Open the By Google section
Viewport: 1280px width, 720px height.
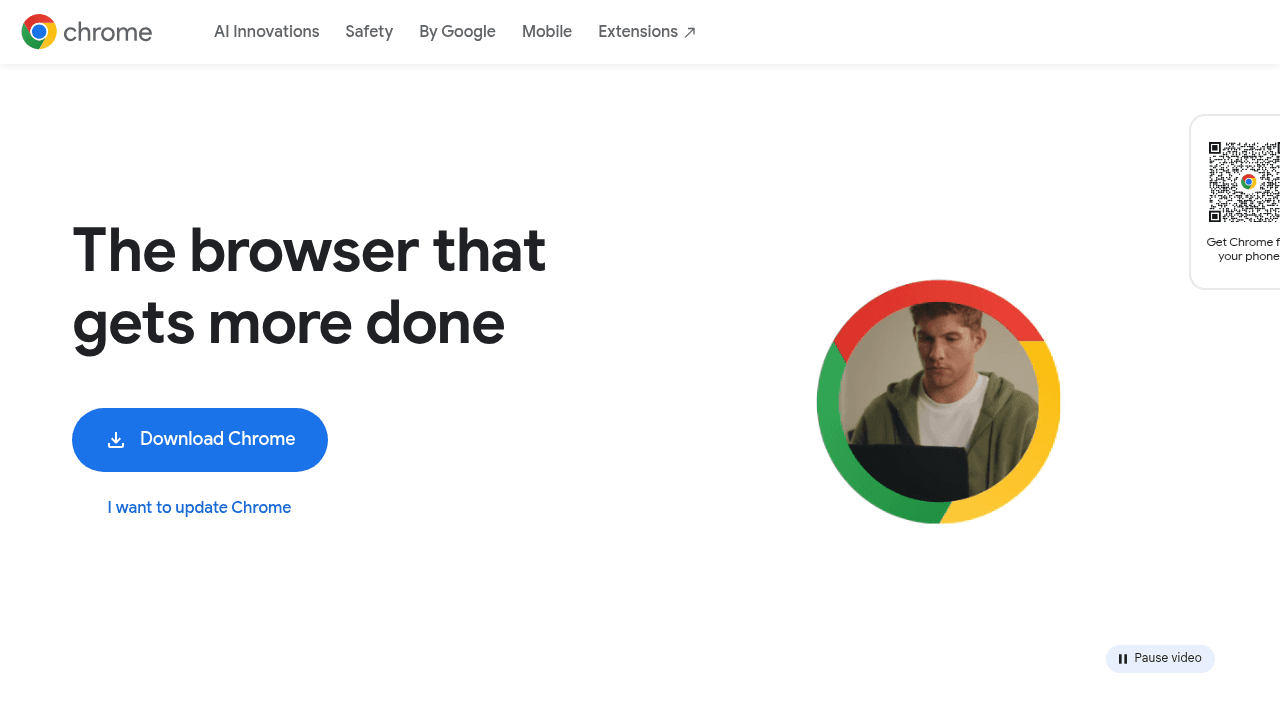pos(457,32)
